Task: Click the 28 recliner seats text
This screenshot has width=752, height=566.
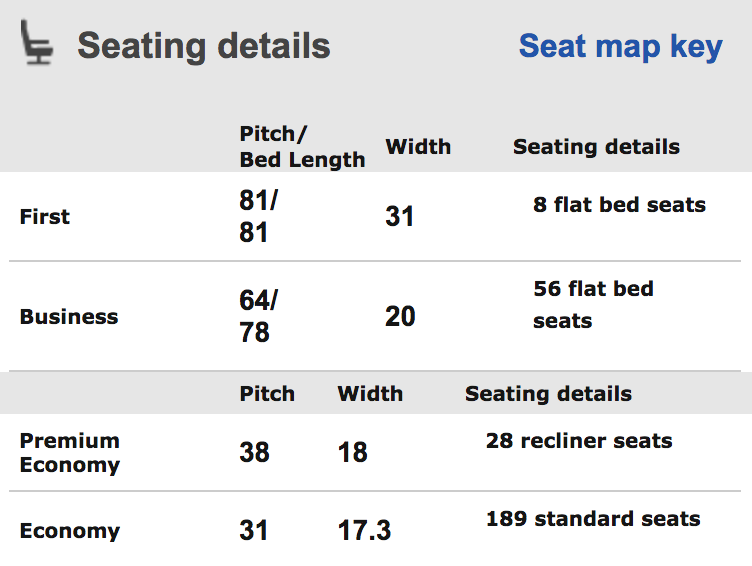Action: point(579,441)
